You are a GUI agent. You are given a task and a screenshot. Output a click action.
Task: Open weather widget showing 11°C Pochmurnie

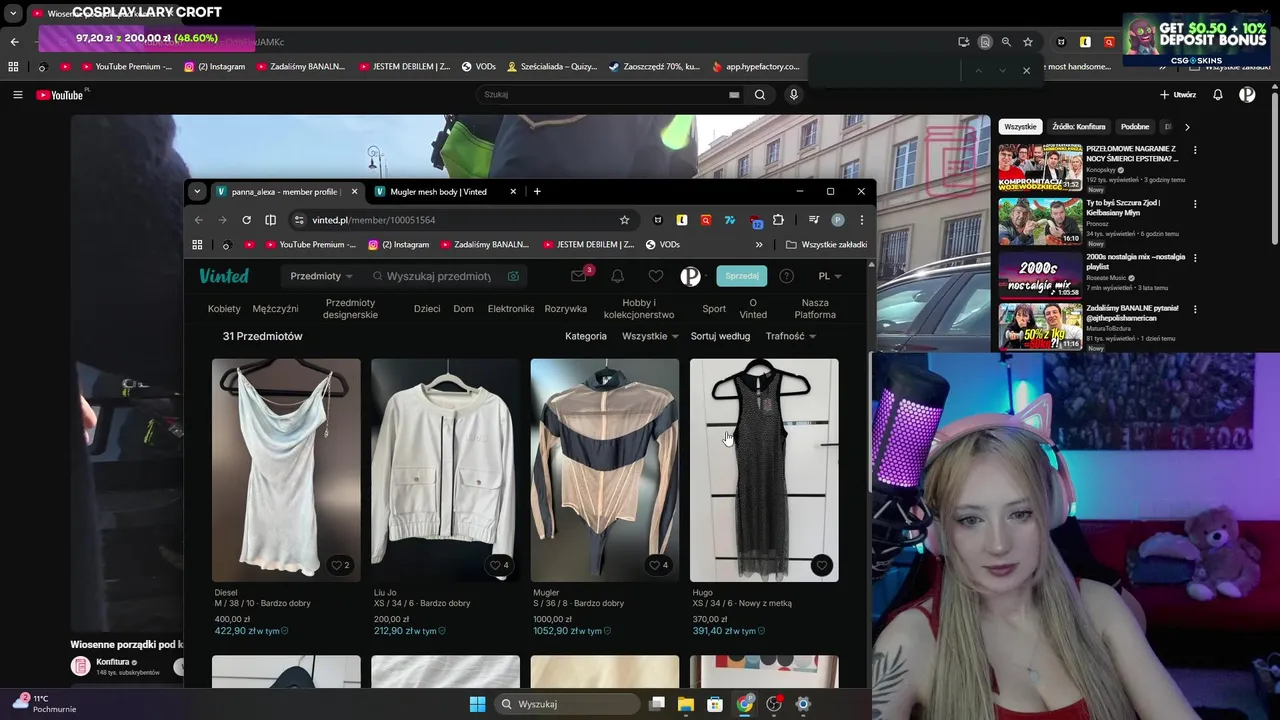(43, 704)
